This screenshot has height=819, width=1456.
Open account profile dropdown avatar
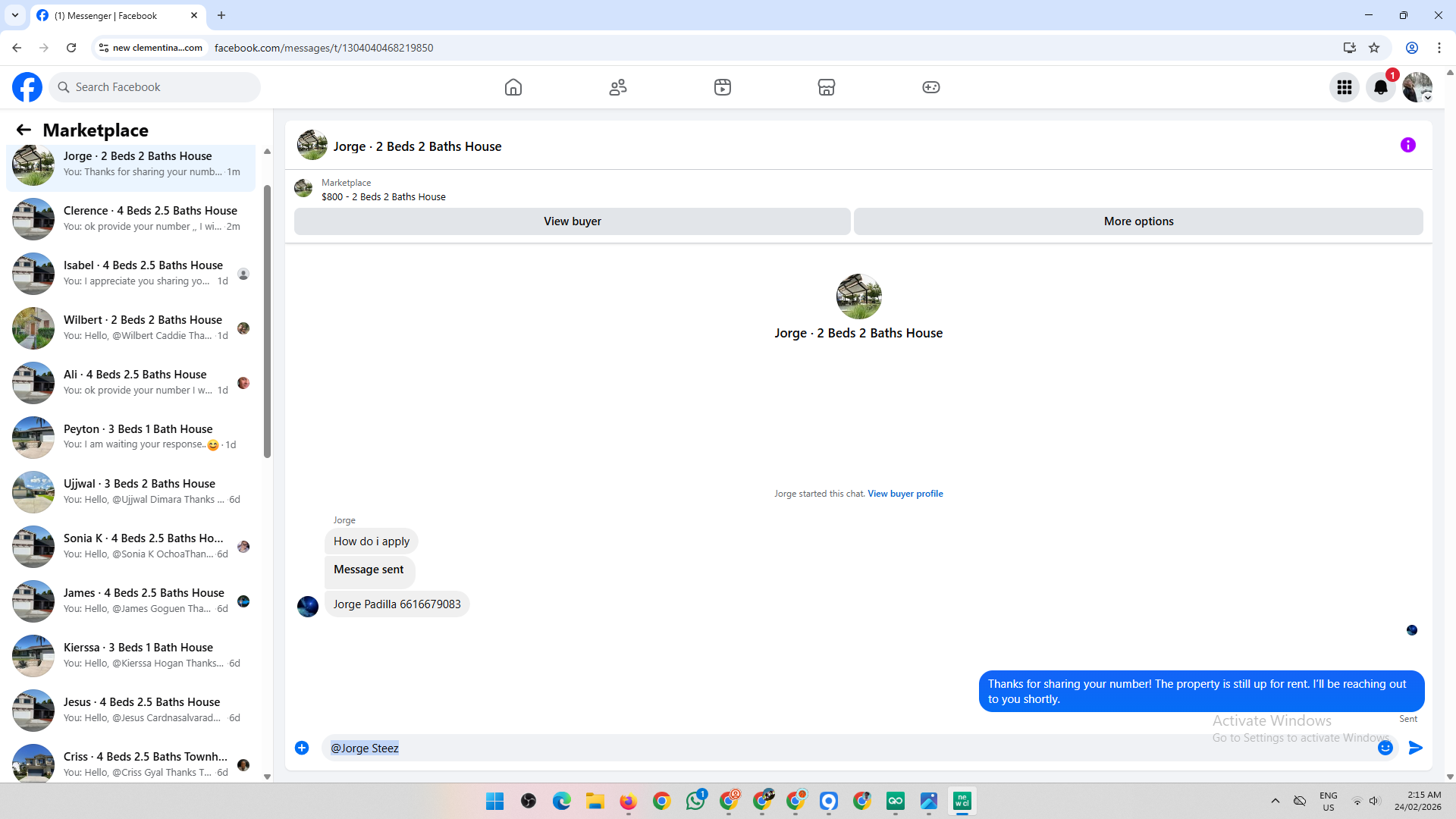click(1417, 87)
